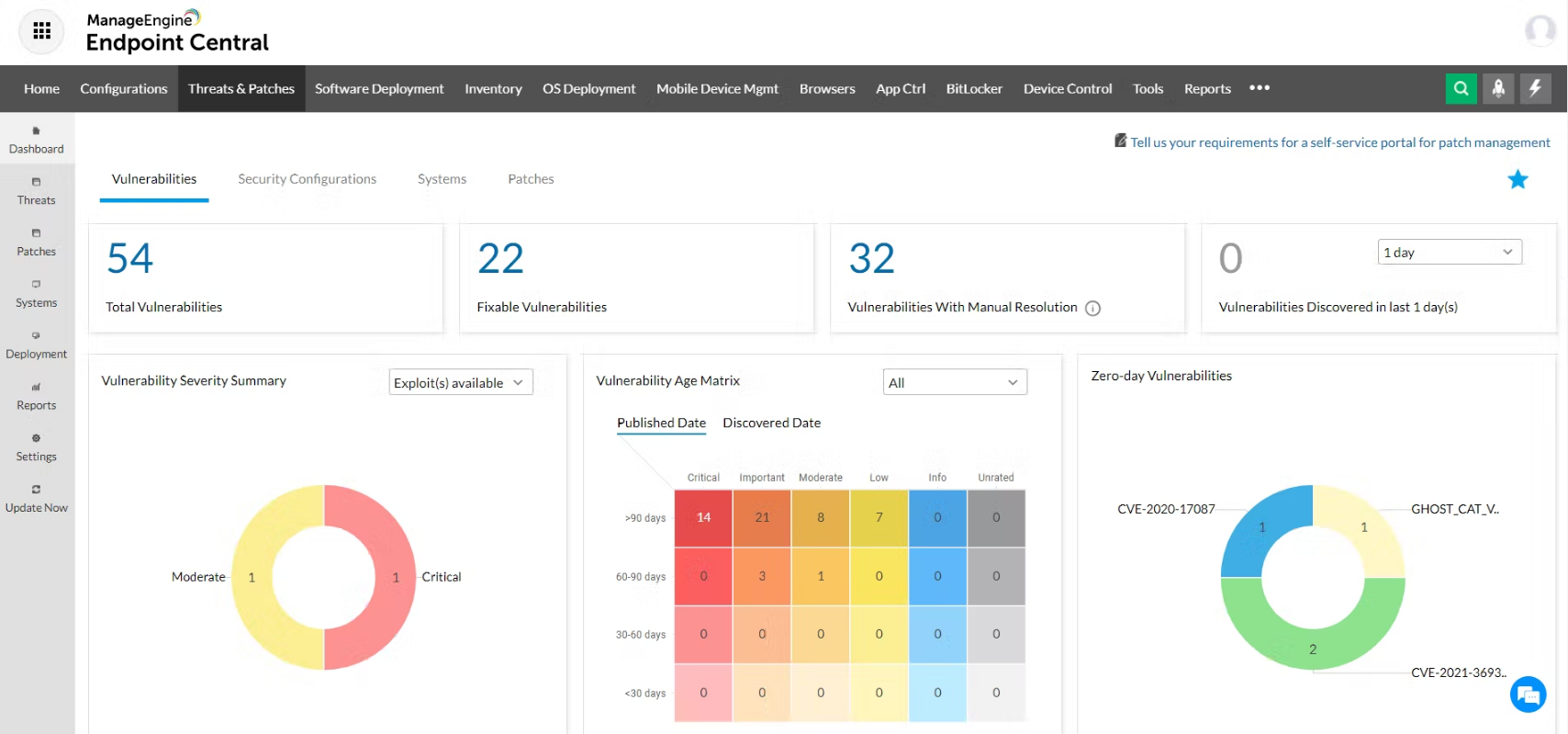Open Browsers menu
This screenshot has height=734, width=1568.
827,88
